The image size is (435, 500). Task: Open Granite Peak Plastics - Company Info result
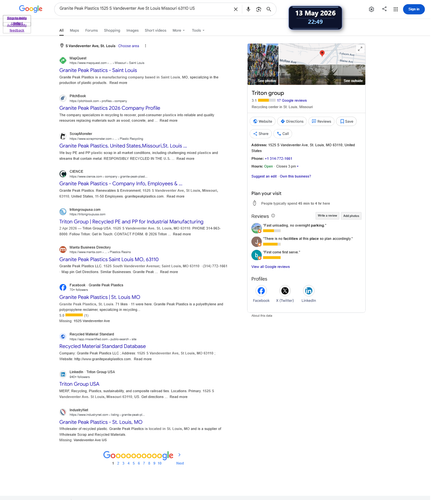(121, 184)
